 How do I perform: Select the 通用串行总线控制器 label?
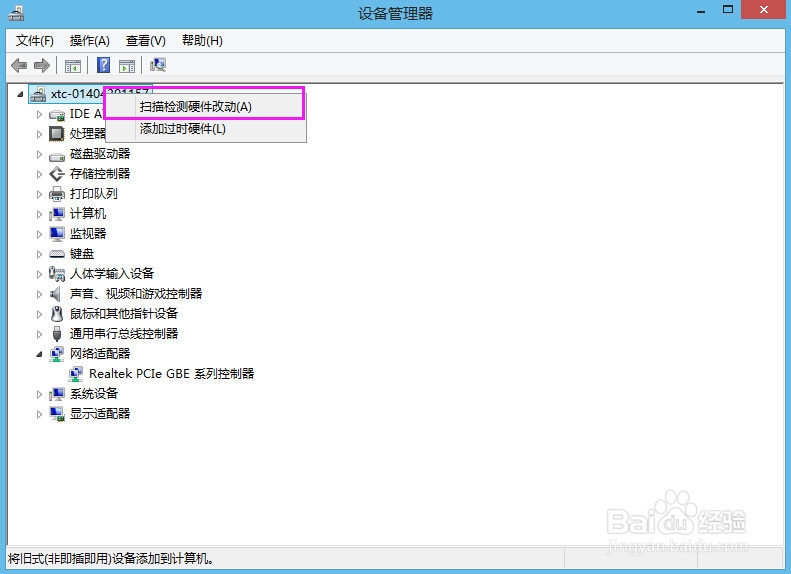(124, 333)
